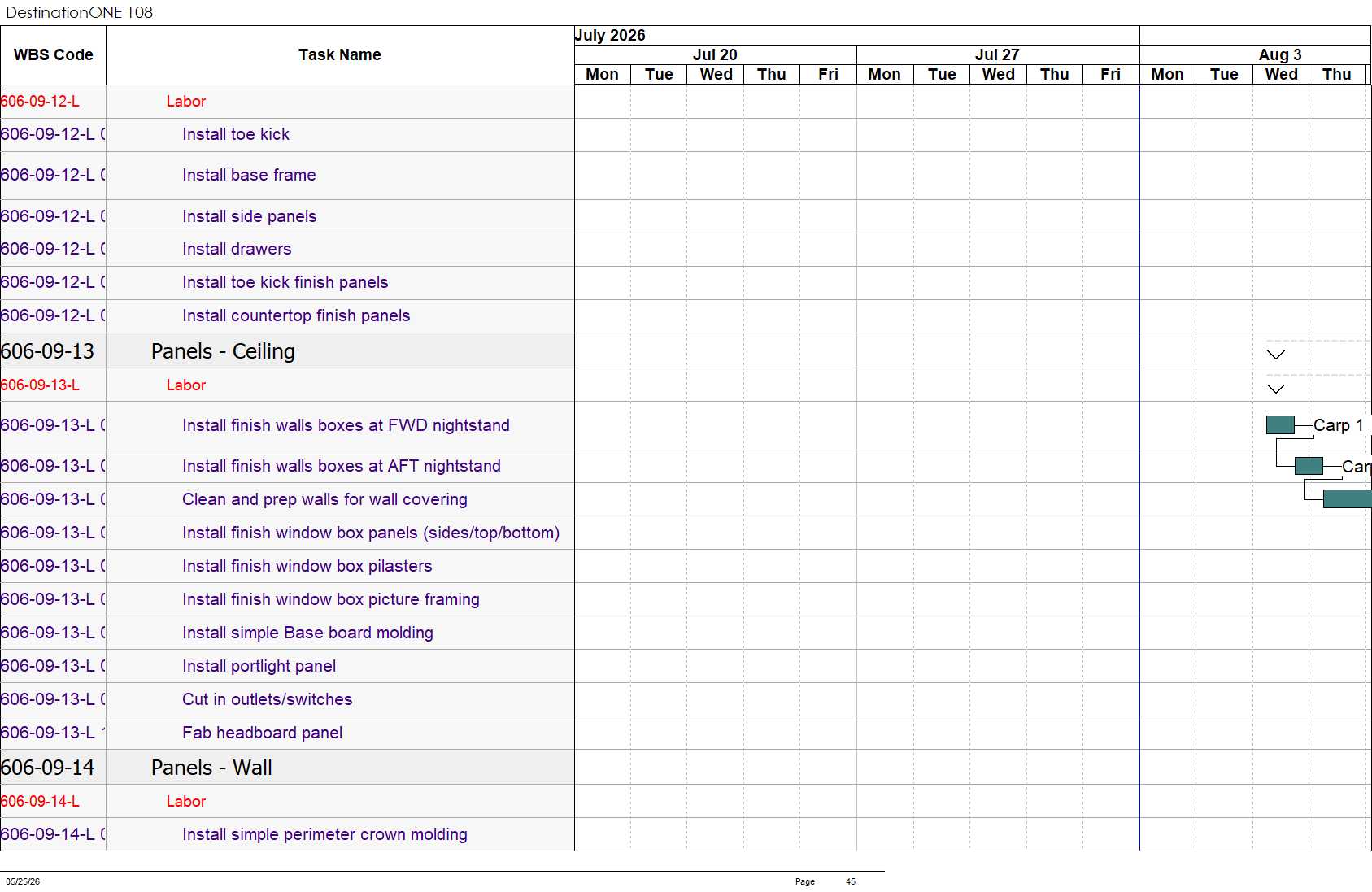1372x892 pixels.
Task: Select the Jul 20 week header
Action: pos(715,54)
